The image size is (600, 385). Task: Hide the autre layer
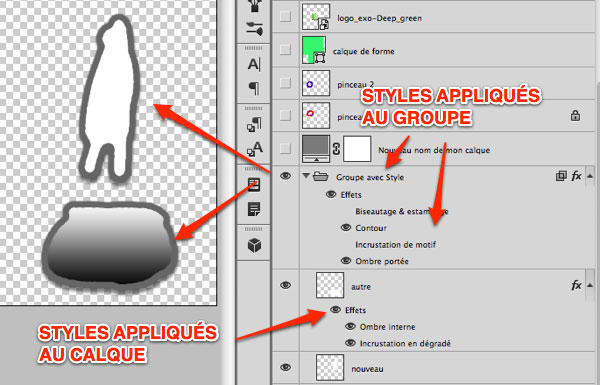(x=285, y=285)
